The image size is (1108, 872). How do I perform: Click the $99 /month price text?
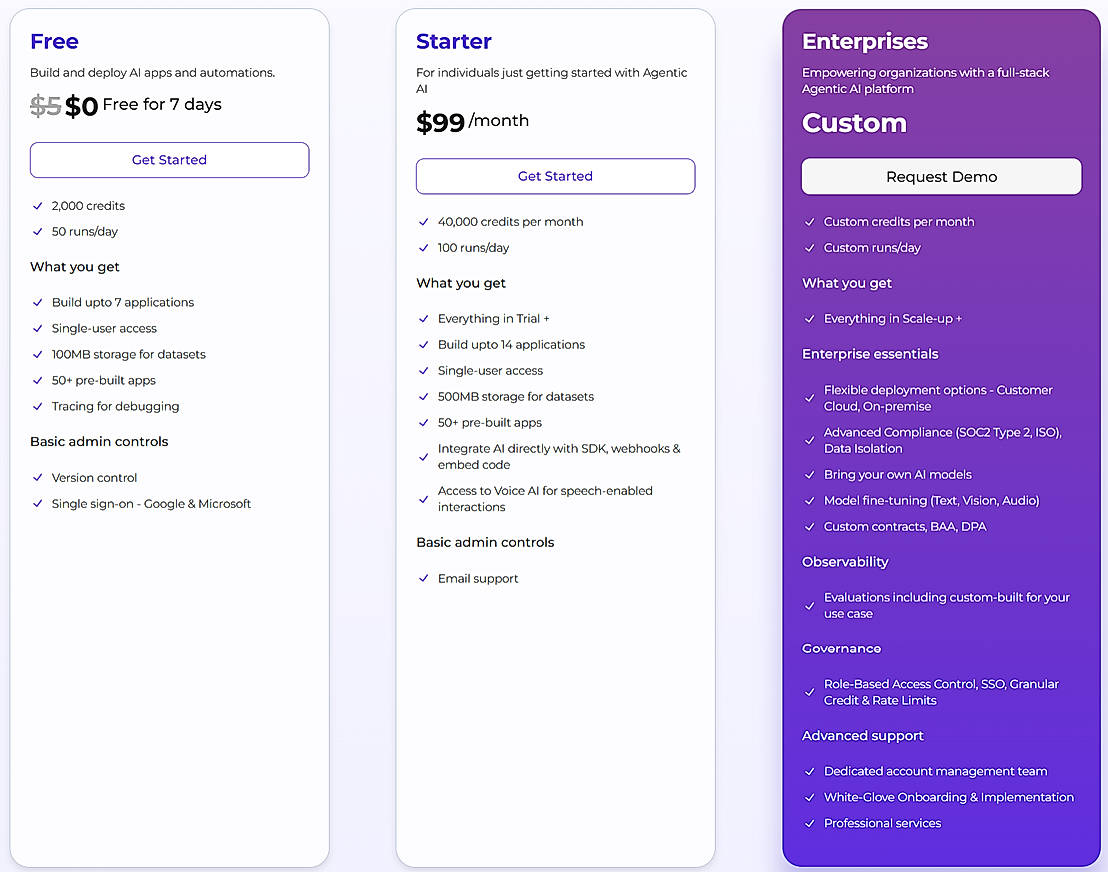[x=472, y=122]
